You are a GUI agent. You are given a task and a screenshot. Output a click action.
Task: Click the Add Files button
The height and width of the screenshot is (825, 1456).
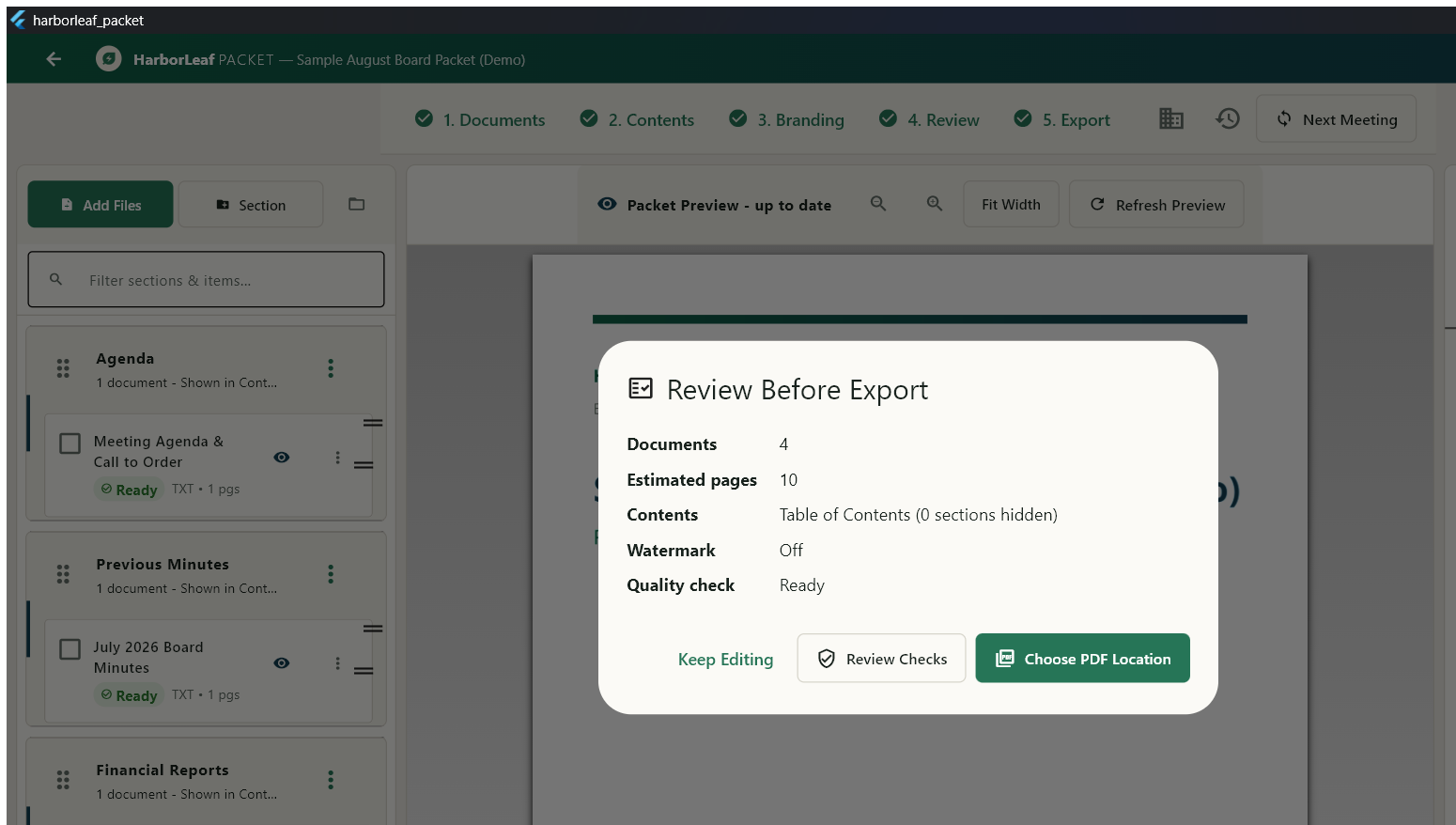coord(101,204)
